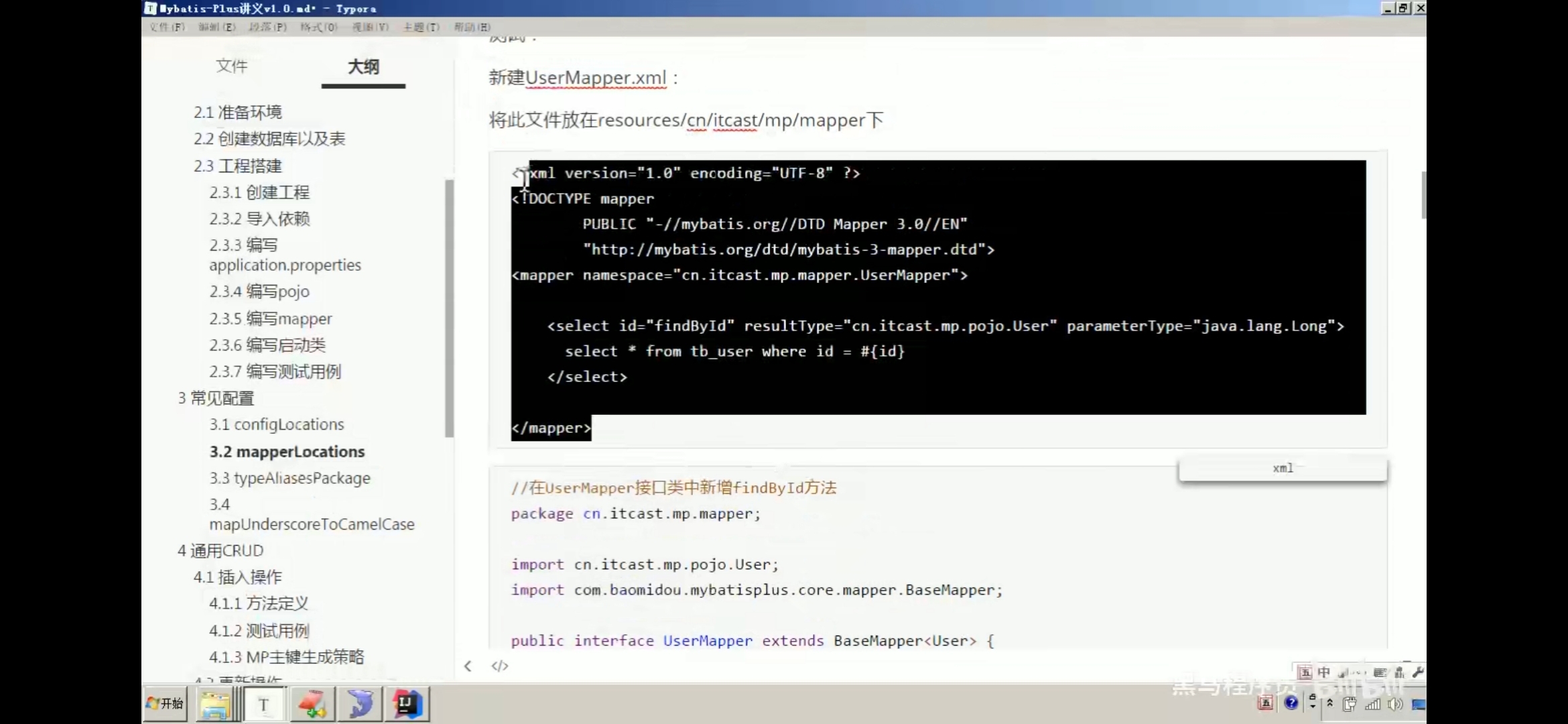Go to 4.1 插入操作 outline heading

pos(237,577)
